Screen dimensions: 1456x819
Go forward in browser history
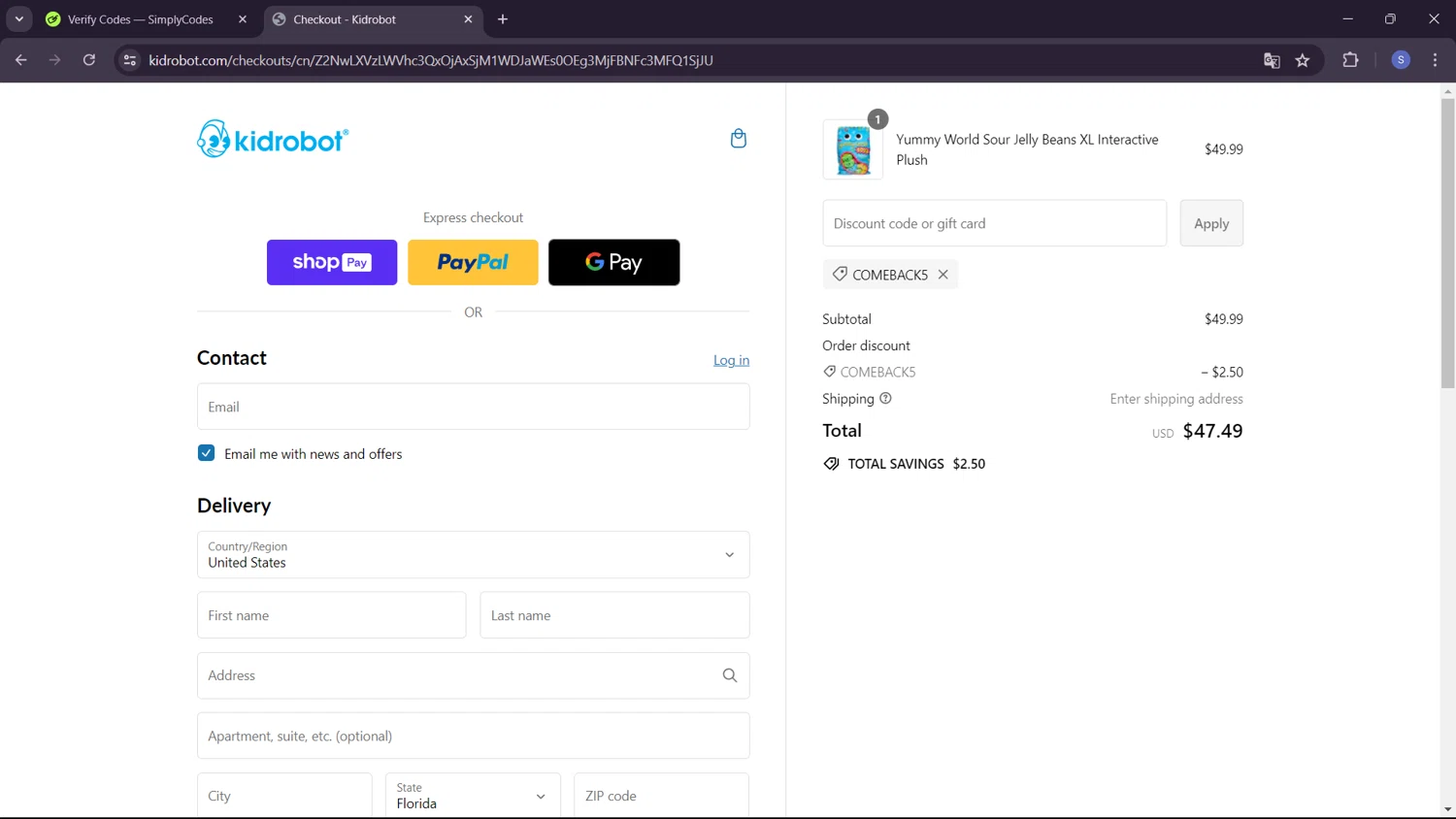55,60
